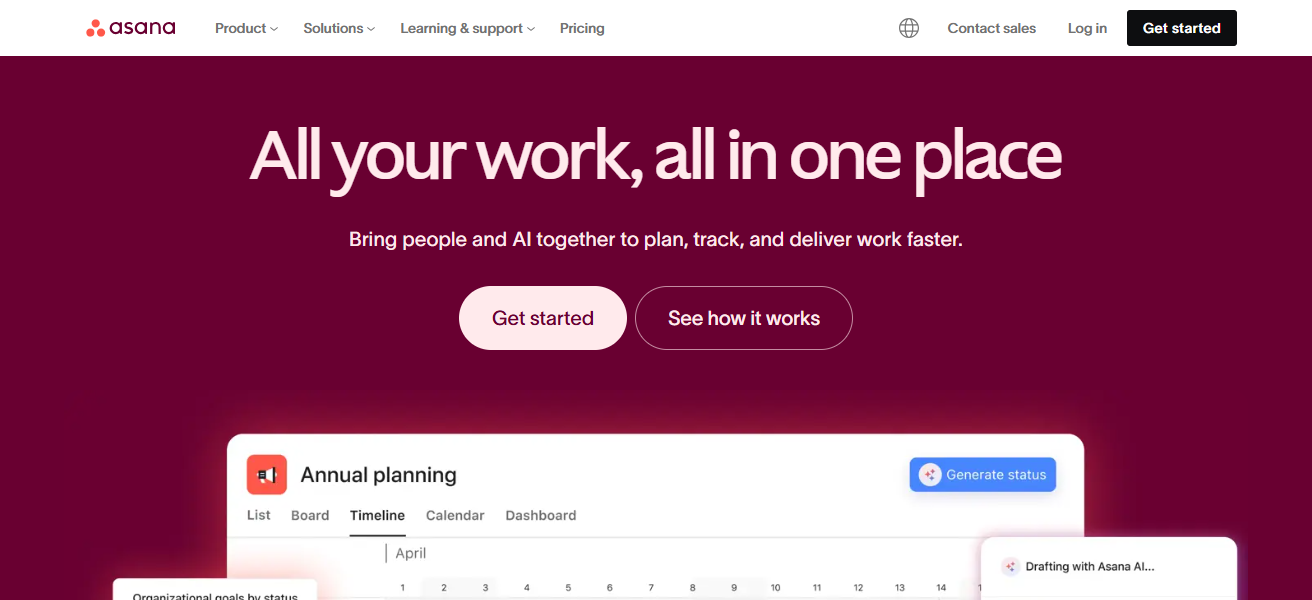
Task: Click the pink Get started hero button
Action: (543, 318)
